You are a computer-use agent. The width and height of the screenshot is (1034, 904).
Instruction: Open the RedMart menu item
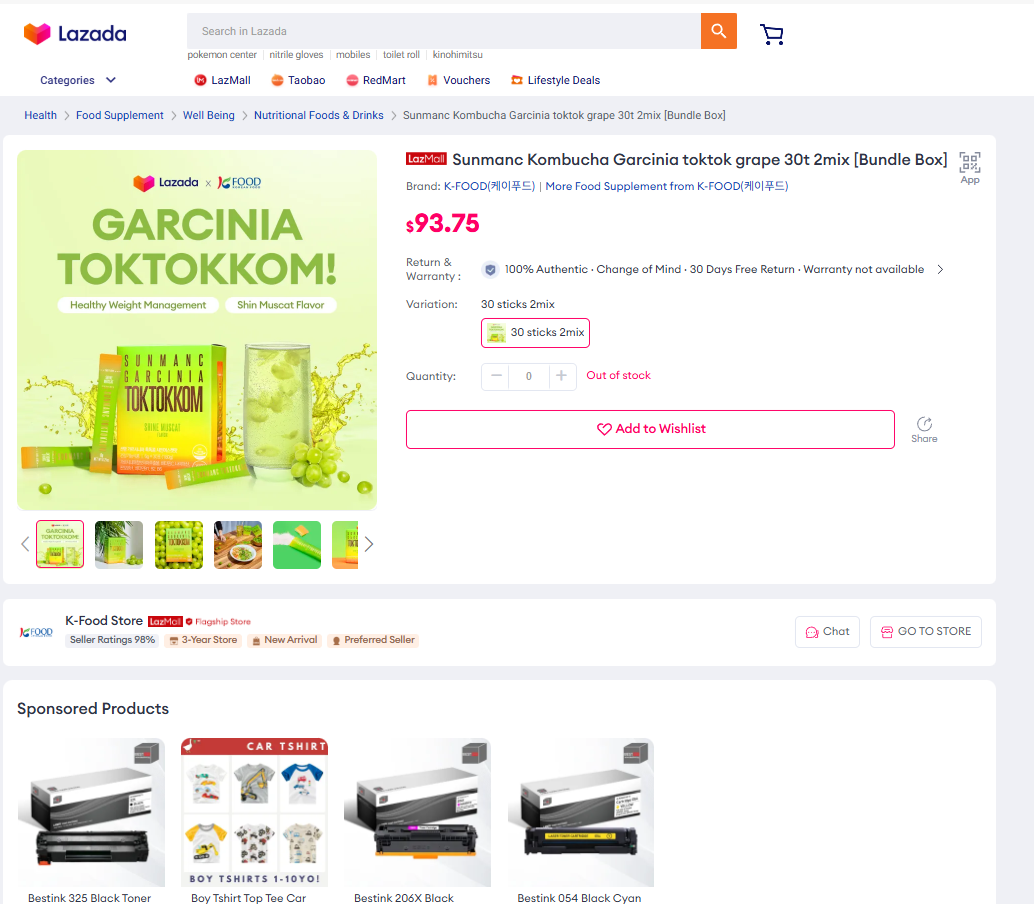376,80
